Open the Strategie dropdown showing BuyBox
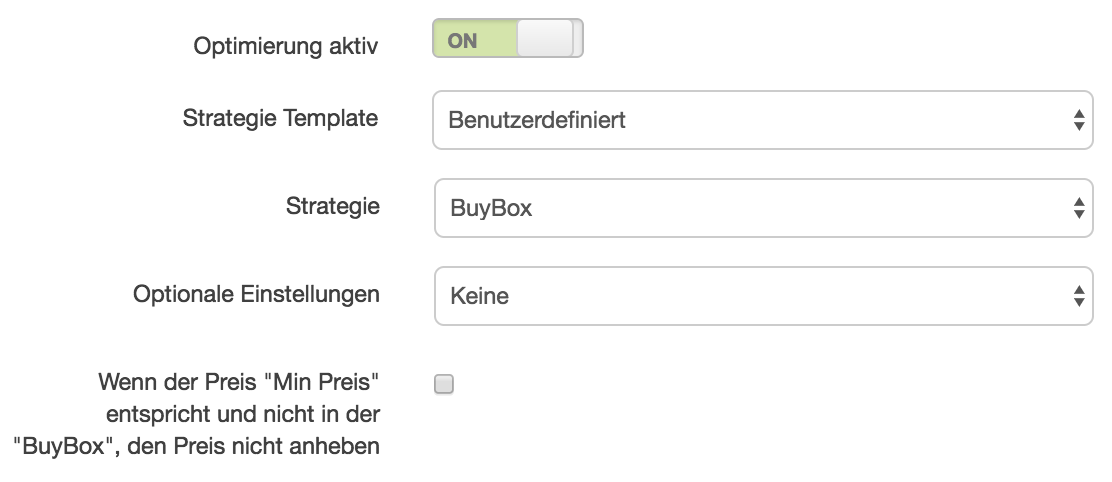 tap(764, 208)
